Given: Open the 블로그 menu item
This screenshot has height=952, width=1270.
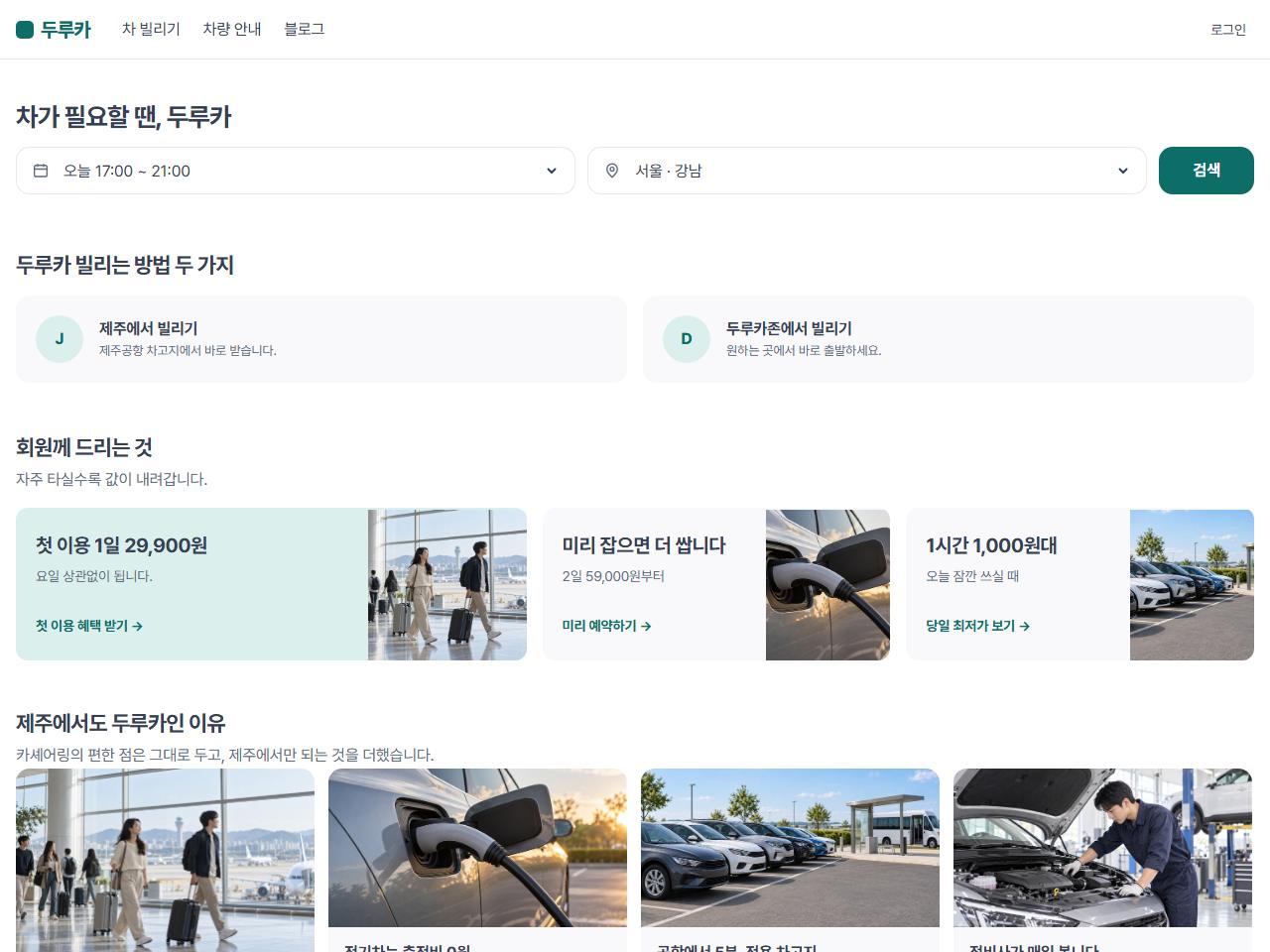Looking at the screenshot, I should click(x=304, y=30).
